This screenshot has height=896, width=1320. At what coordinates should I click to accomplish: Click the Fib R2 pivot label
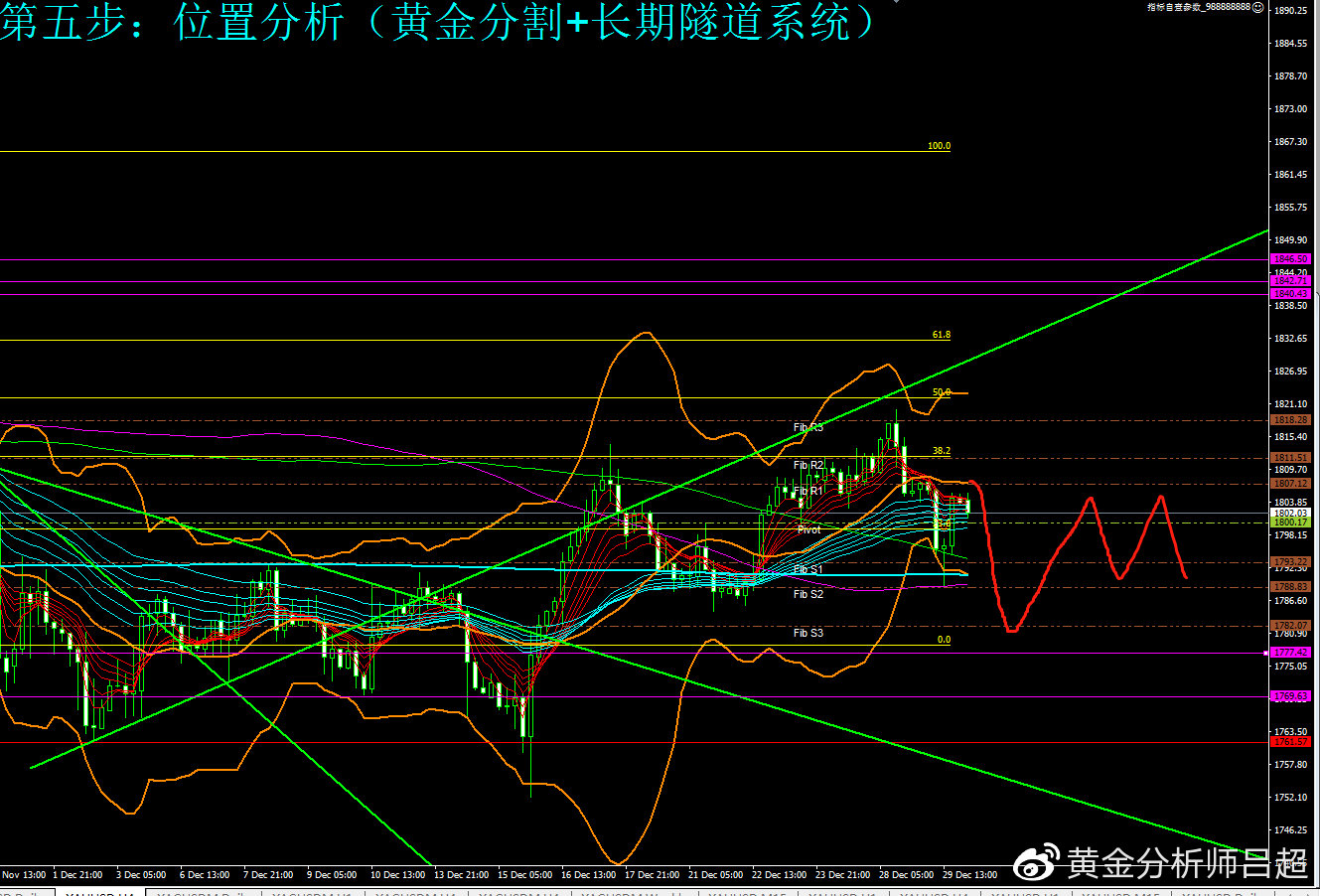[x=808, y=465]
